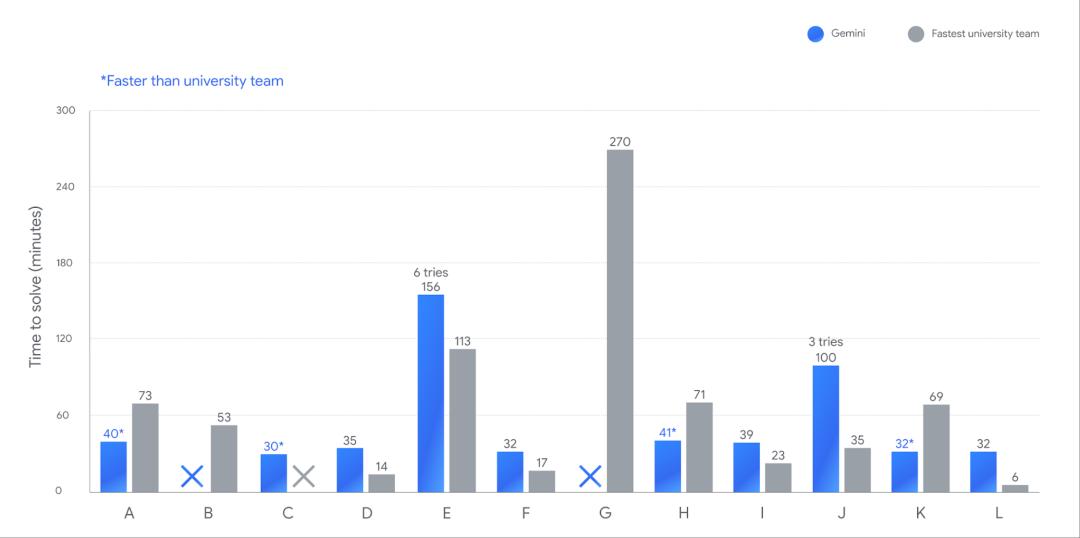
Task: Click the gray X mark for problem C
Action: click(304, 476)
